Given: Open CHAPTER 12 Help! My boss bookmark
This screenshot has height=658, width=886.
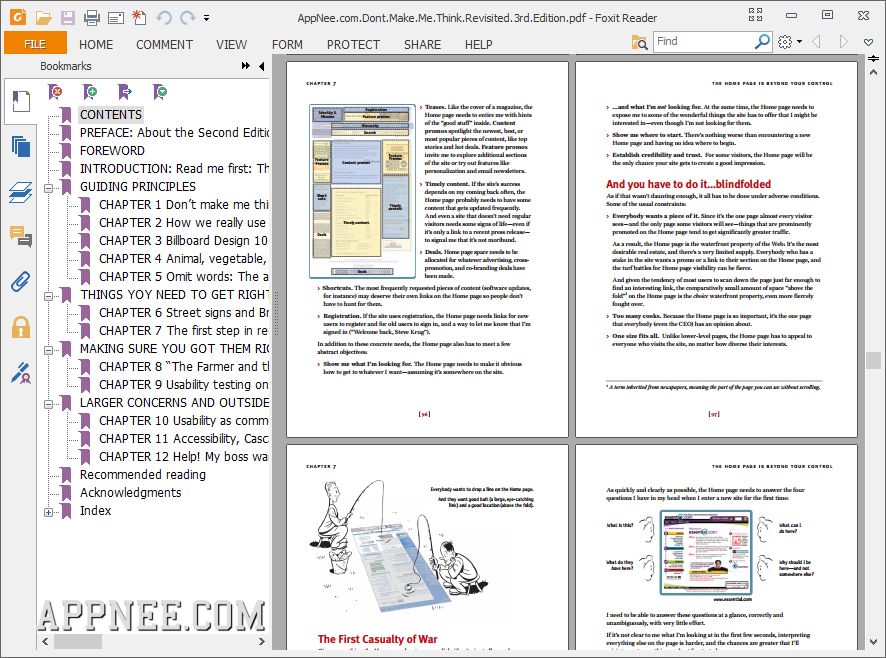Looking at the screenshot, I should (x=183, y=457).
